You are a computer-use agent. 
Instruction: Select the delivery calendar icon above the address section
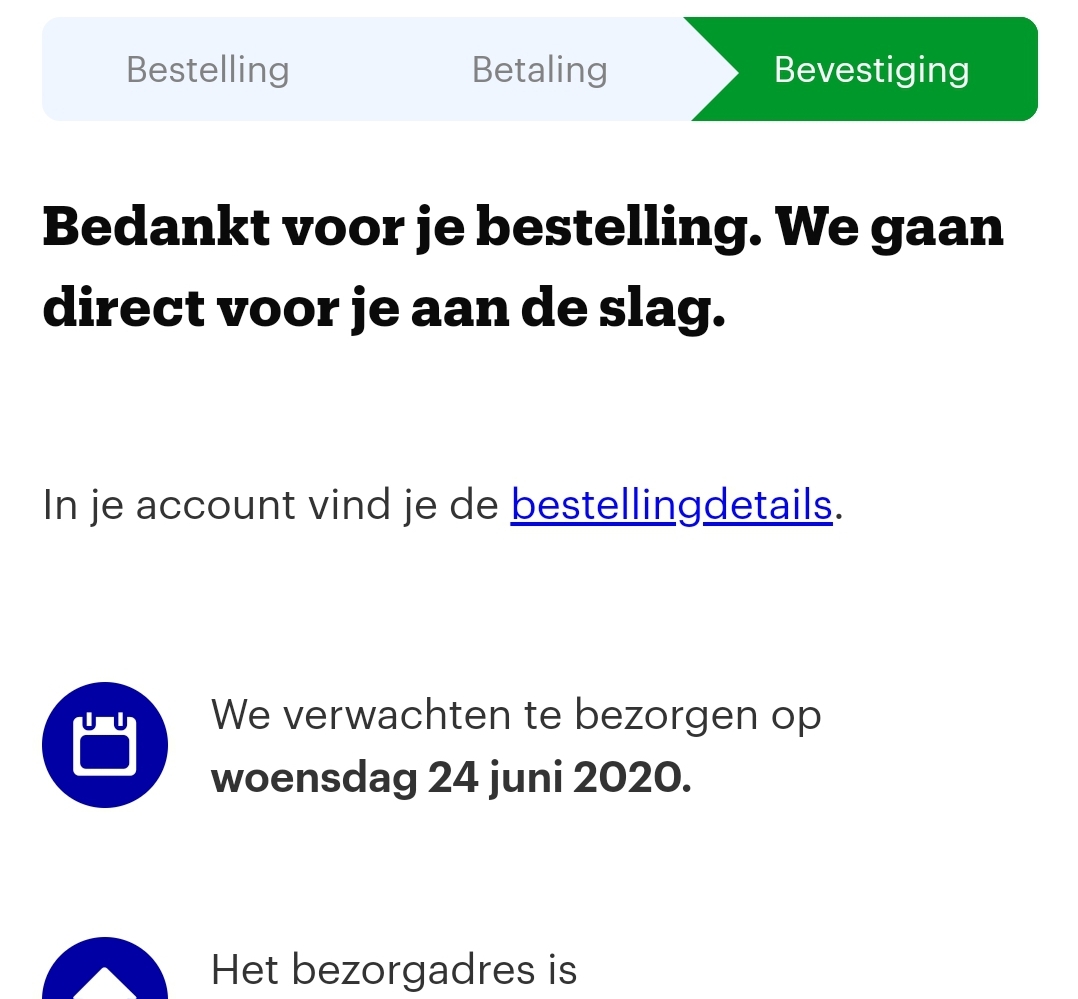[x=104, y=744]
